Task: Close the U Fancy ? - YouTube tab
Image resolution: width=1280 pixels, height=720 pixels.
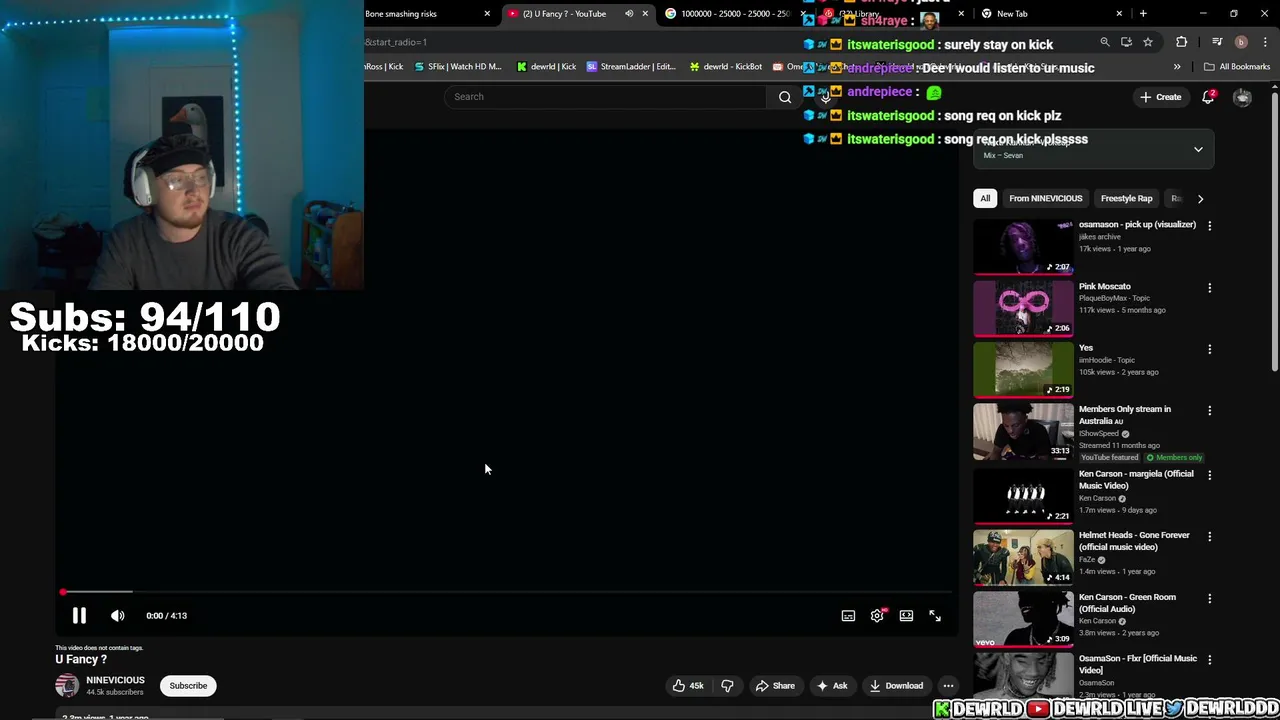Action: [645, 14]
